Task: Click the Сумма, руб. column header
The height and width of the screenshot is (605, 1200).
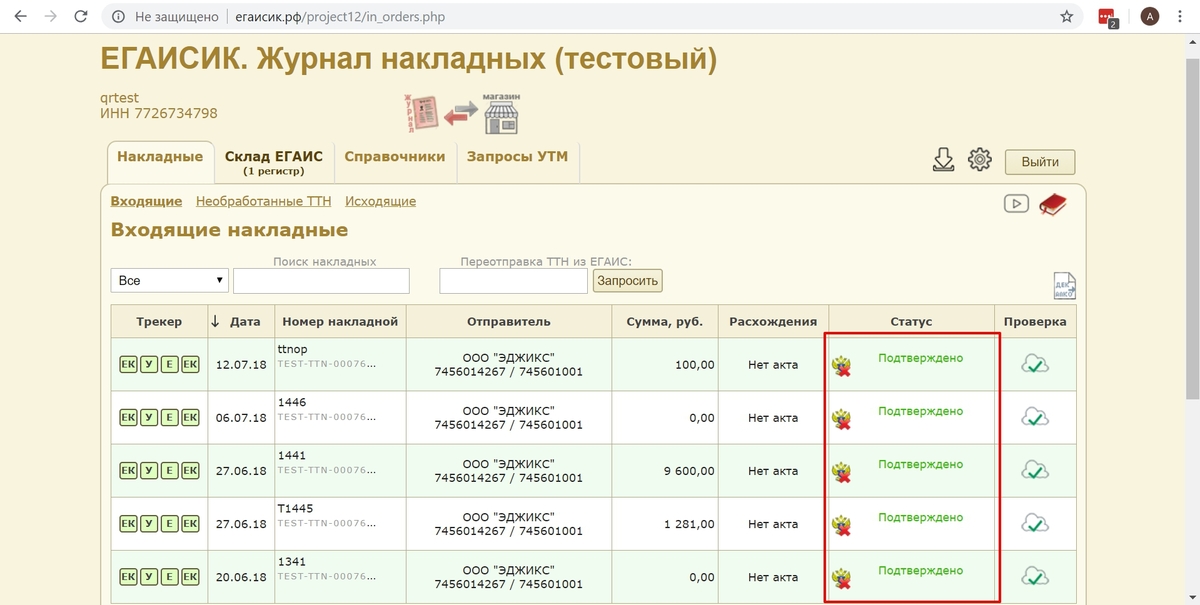Action: tap(665, 322)
